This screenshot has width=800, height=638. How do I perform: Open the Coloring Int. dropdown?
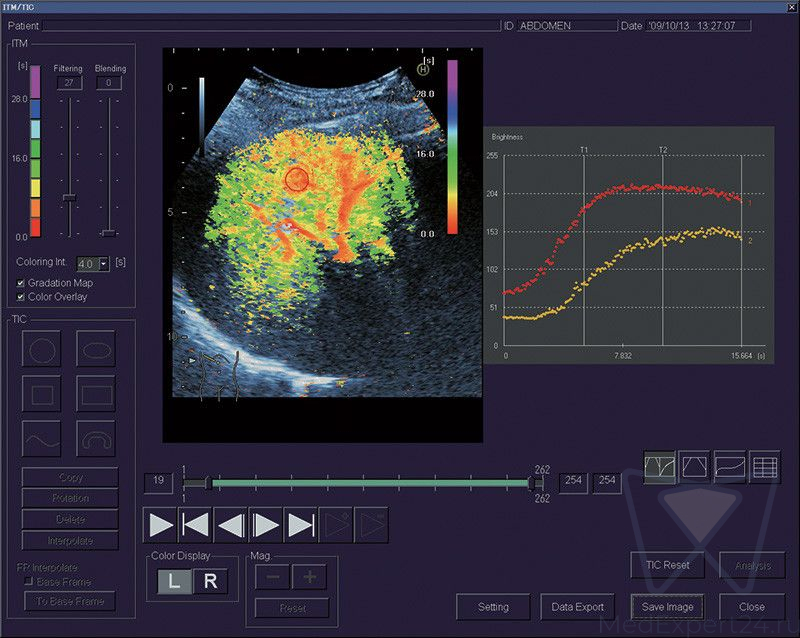(x=104, y=262)
